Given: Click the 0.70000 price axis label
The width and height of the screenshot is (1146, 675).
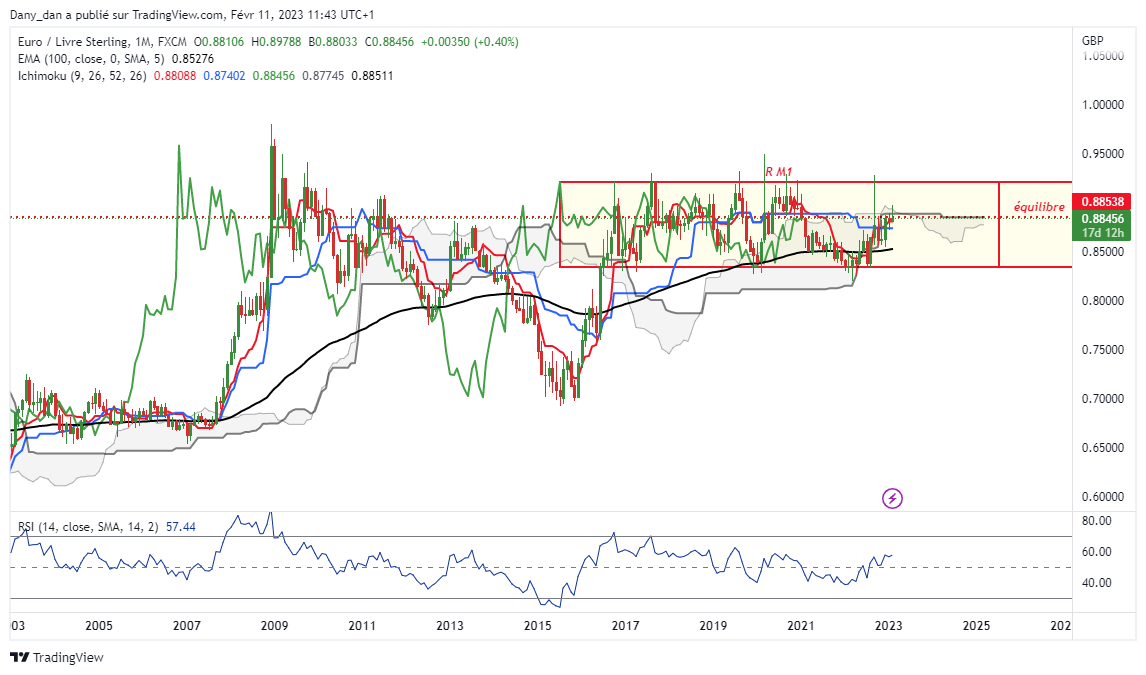Looking at the screenshot, I should click(1102, 399).
